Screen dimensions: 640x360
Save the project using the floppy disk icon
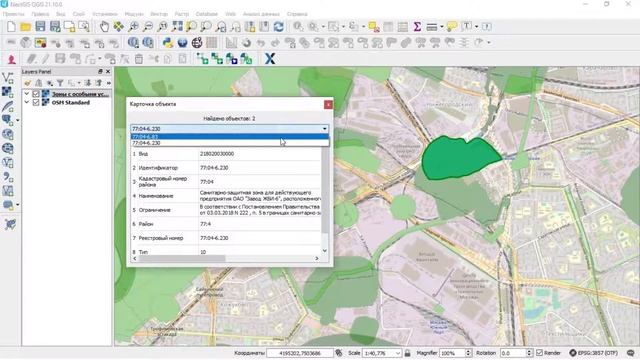[x=40, y=27]
